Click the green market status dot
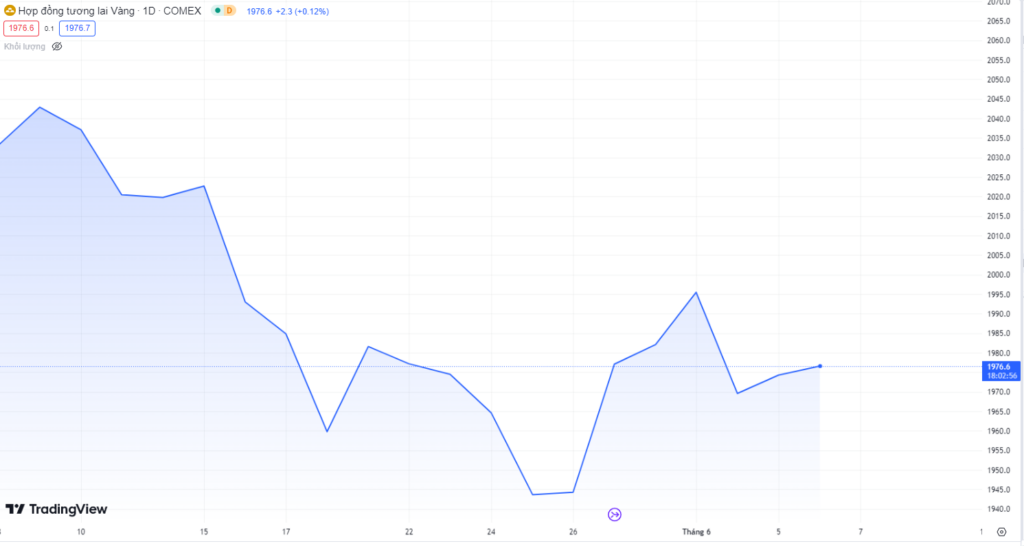This screenshot has height=546, width=1024. pyautogui.click(x=217, y=11)
